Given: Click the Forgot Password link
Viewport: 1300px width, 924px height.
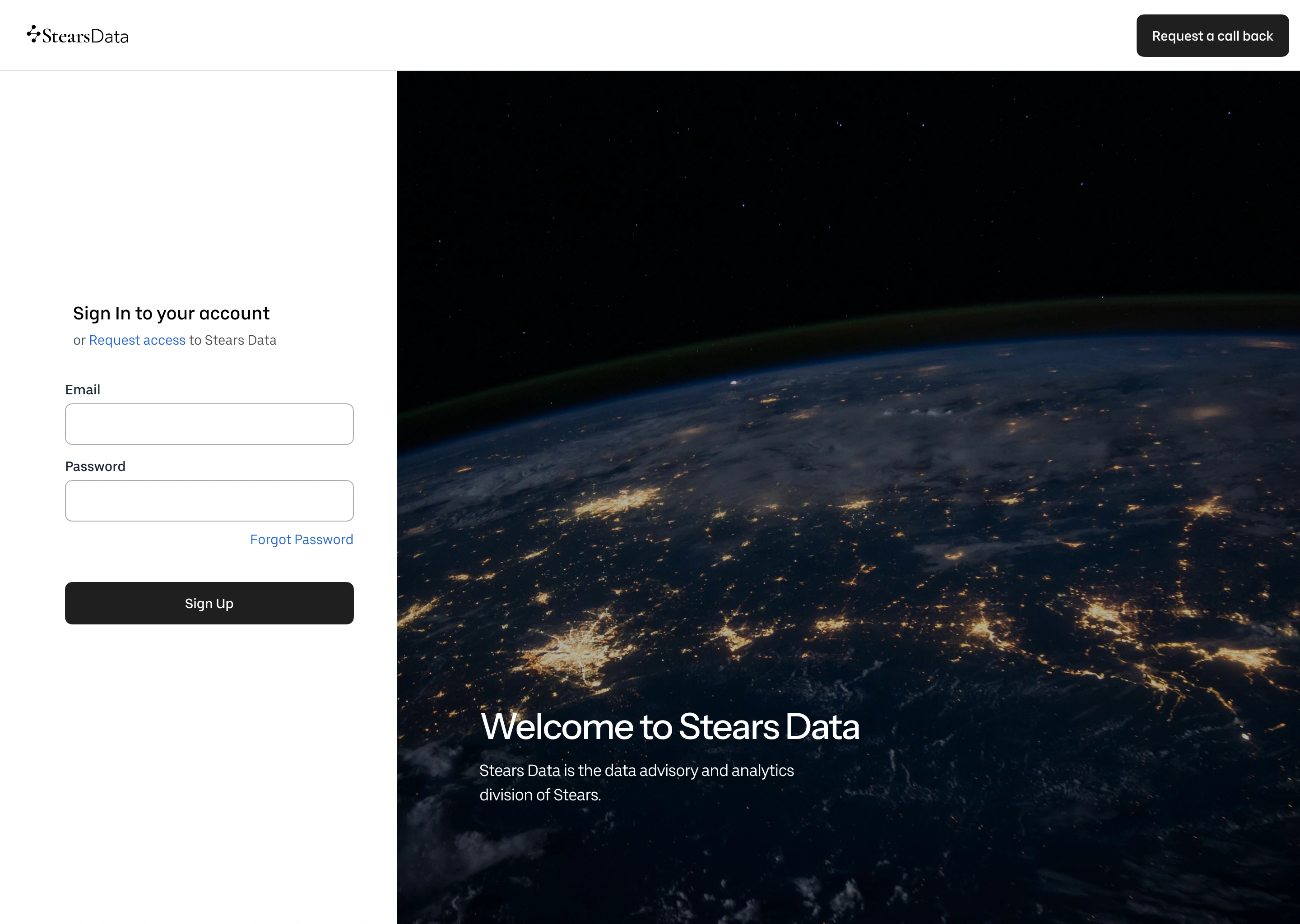Looking at the screenshot, I should coord(301,540).
